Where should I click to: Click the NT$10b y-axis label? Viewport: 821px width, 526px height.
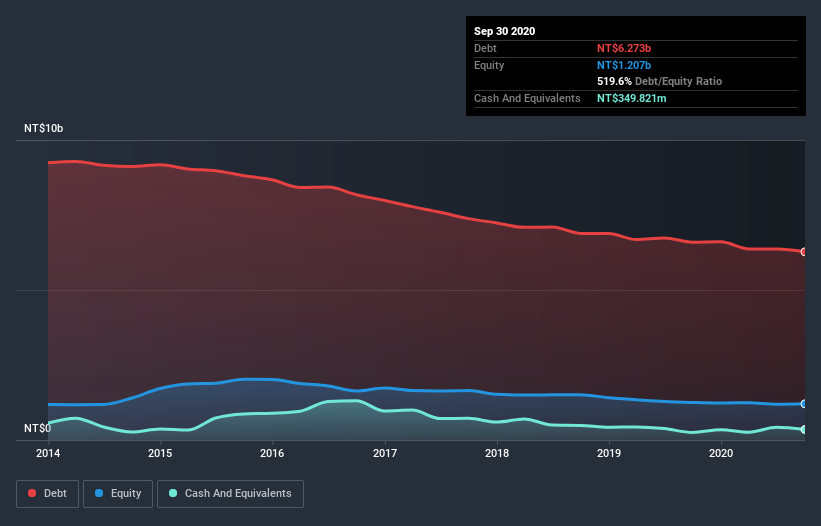coord(43,128)
